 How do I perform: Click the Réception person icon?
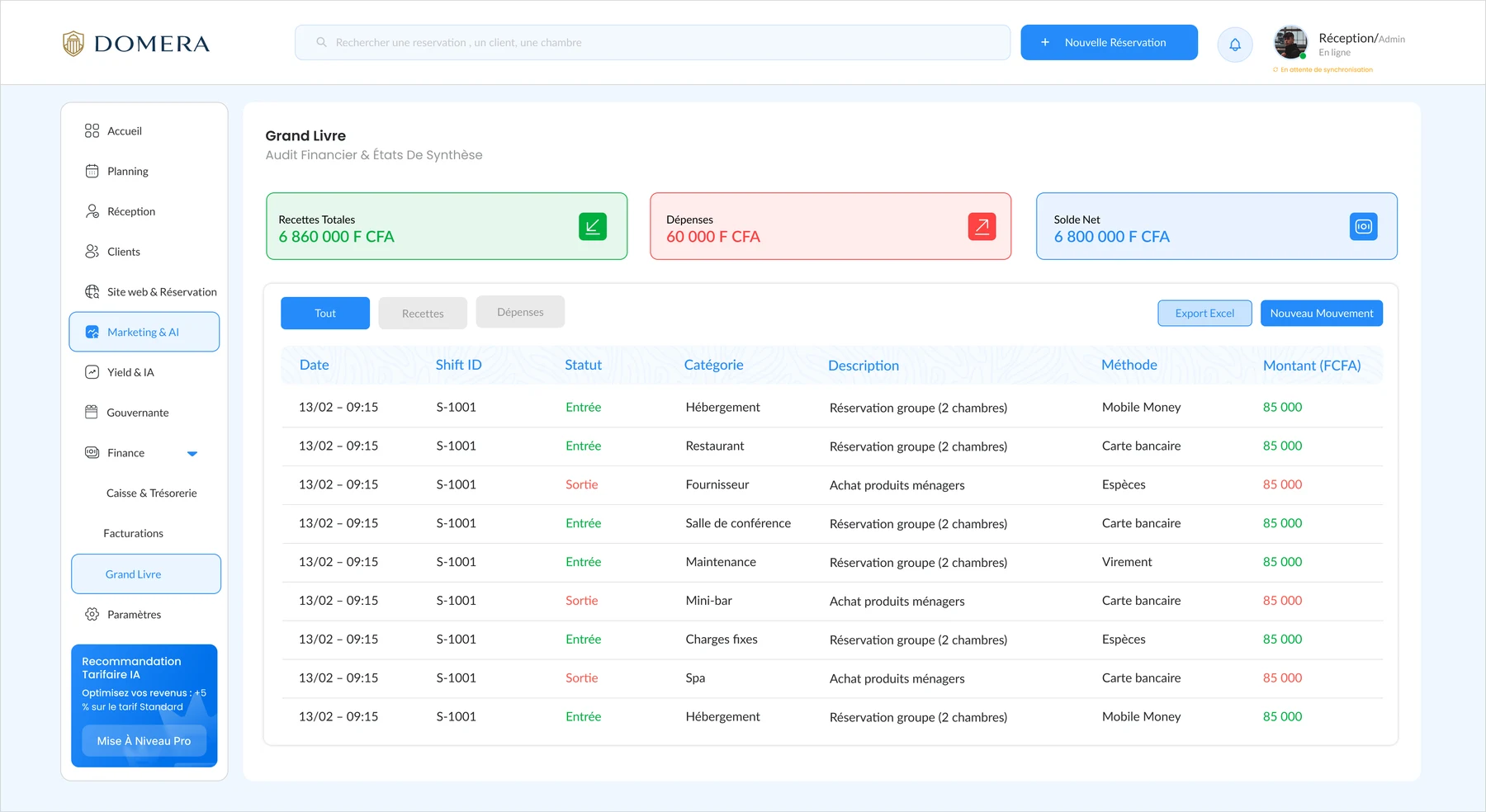(x=92, y=211)
